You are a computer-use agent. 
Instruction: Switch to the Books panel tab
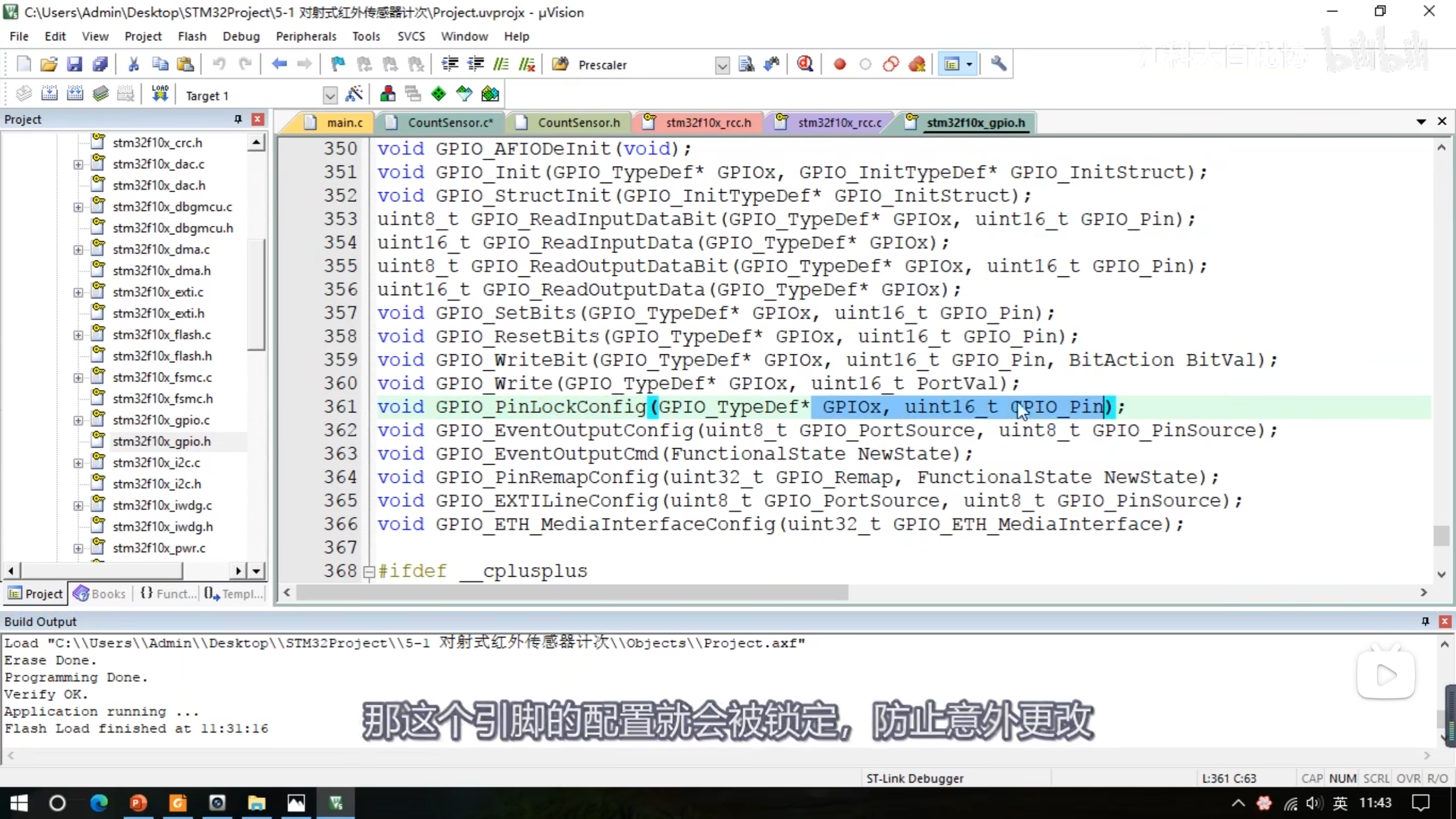pos(100,594)
